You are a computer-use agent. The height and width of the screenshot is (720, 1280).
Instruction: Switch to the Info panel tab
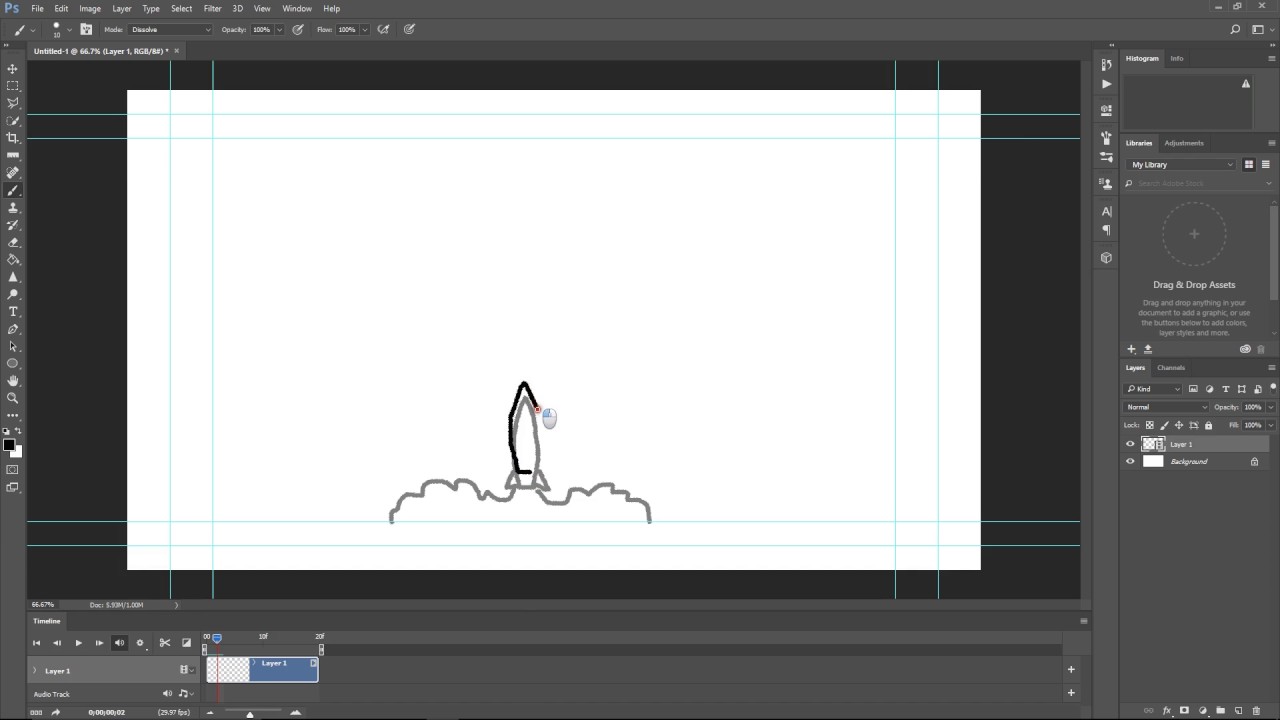(1177, 59)
